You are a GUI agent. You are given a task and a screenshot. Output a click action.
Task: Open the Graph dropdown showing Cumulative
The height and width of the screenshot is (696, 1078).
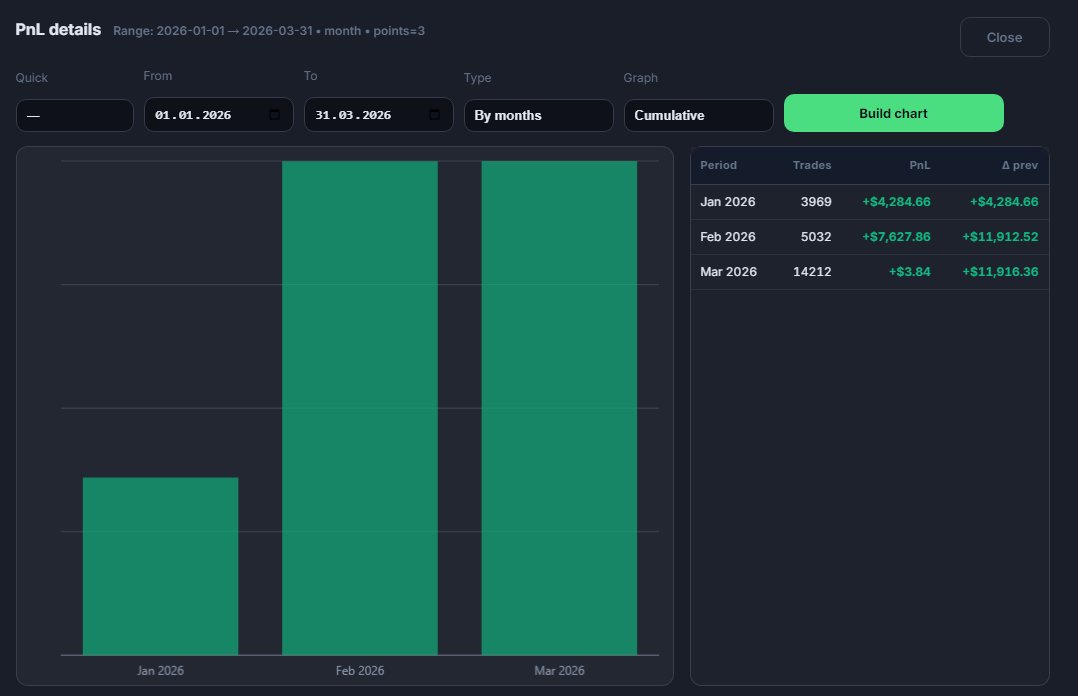click(x=698, y=116)
